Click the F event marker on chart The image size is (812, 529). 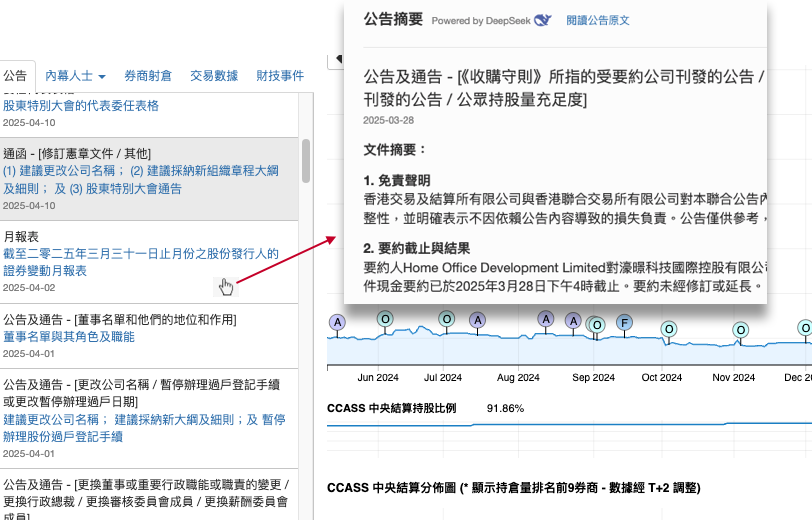click(x=624, y=322)
